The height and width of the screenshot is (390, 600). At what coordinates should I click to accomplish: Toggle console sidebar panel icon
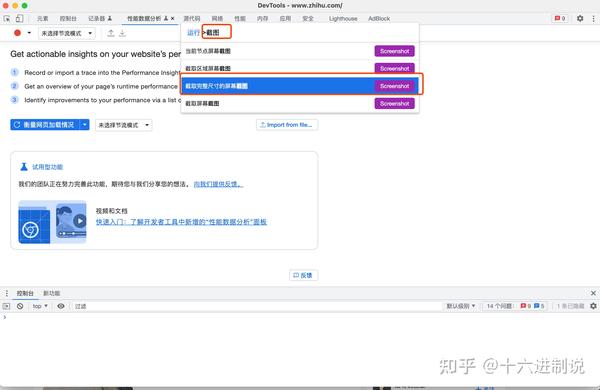(x=6, y=306)
